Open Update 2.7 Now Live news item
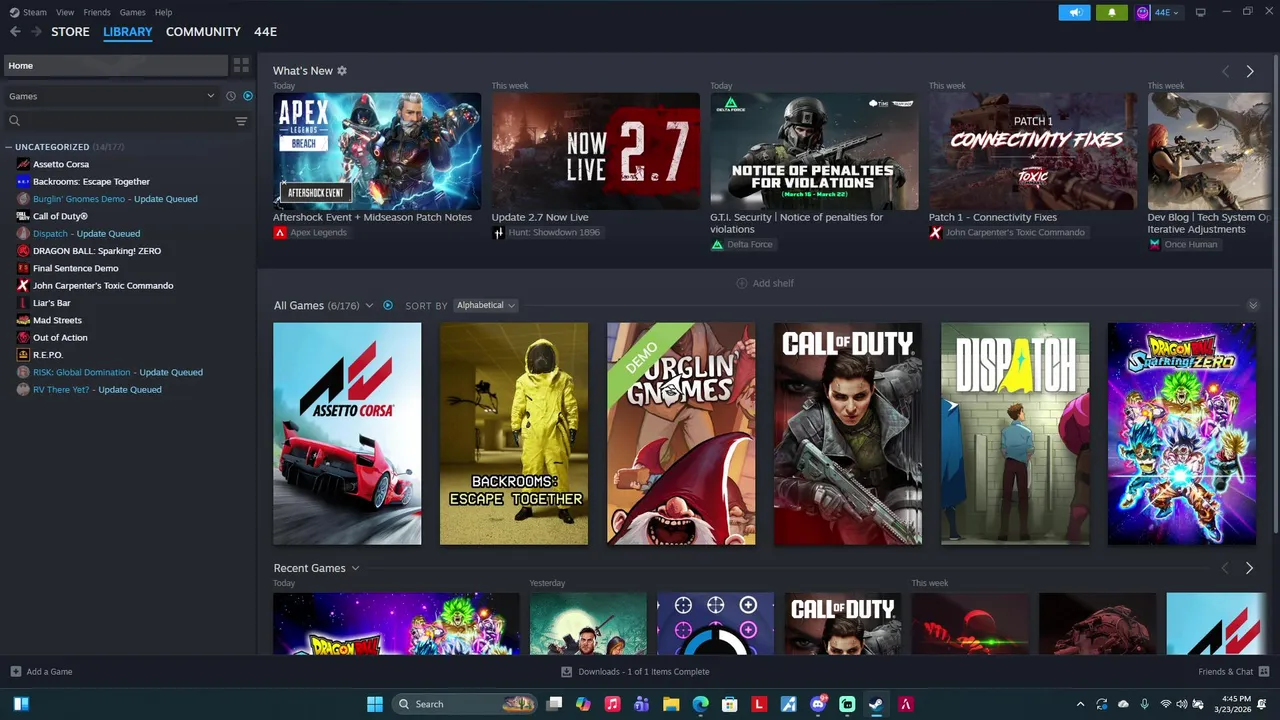This screenshot has width=1280, height=720. tap(595, 152)
